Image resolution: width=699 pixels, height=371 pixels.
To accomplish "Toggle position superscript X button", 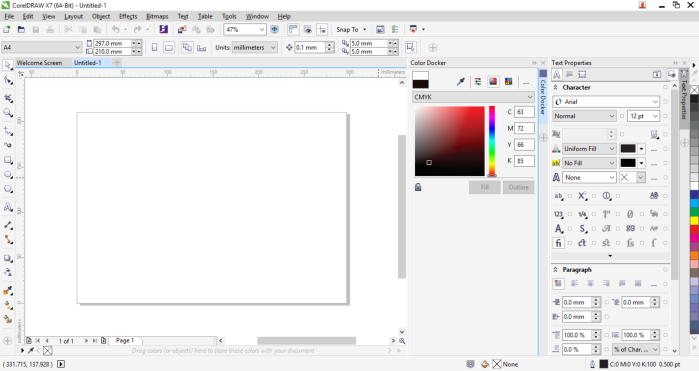I will pyautogui.click(x=582, y=195).
